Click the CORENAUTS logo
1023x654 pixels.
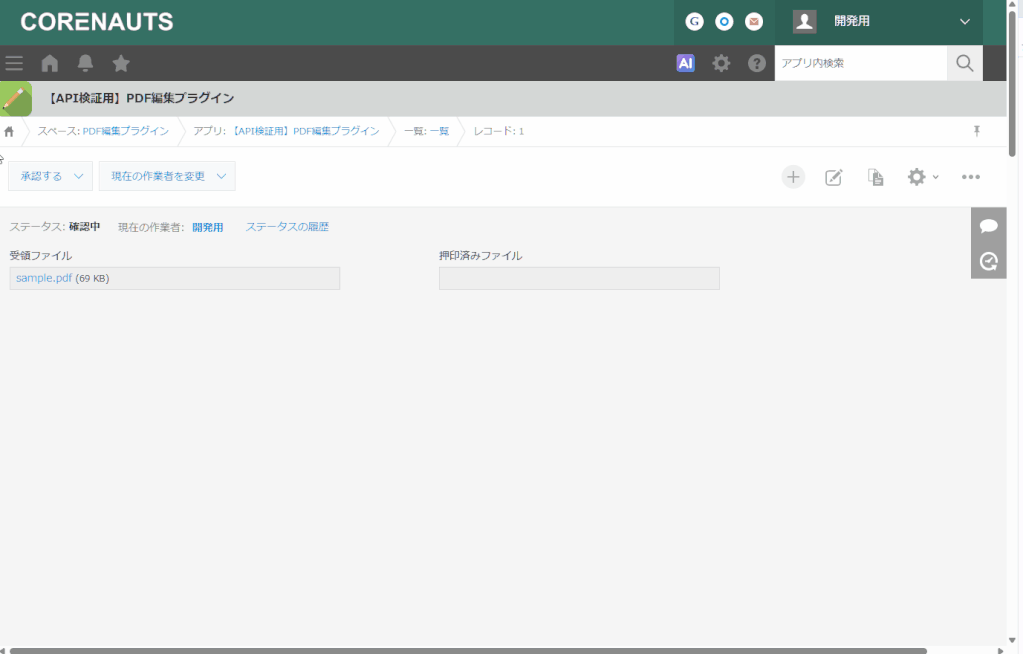tap(97, 22)
